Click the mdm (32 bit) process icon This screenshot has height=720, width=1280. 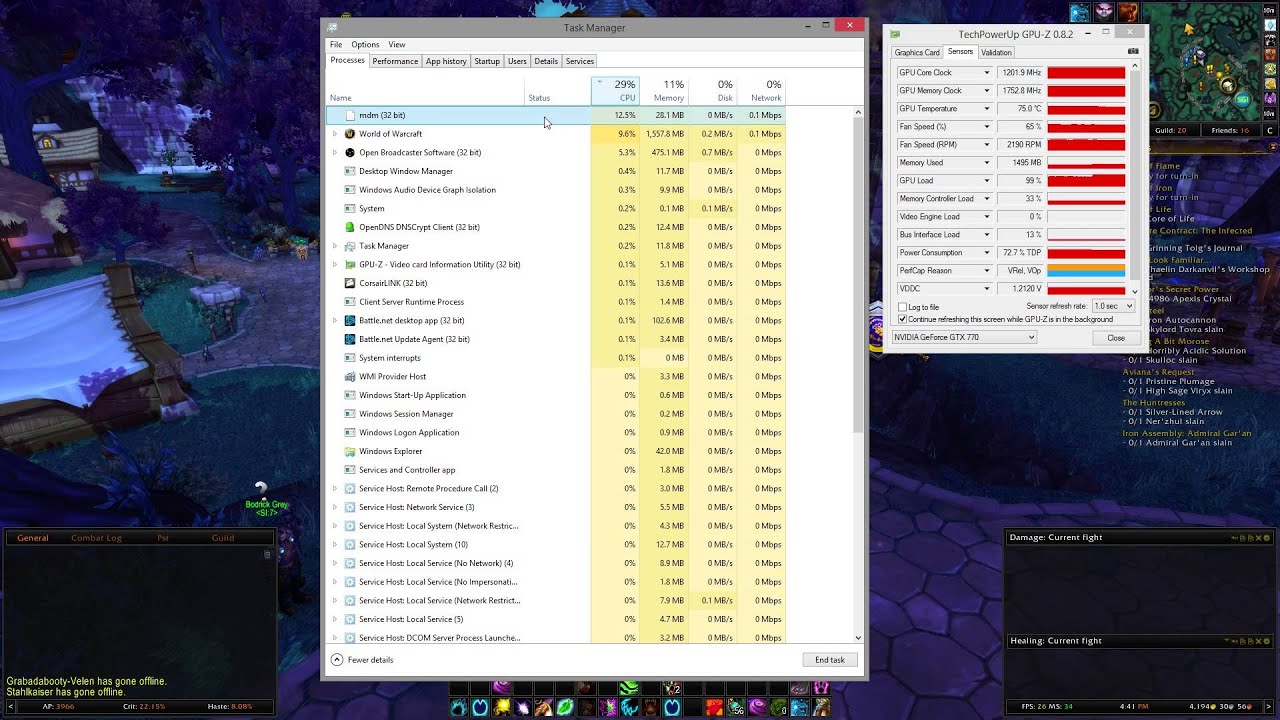click(350, 115)
